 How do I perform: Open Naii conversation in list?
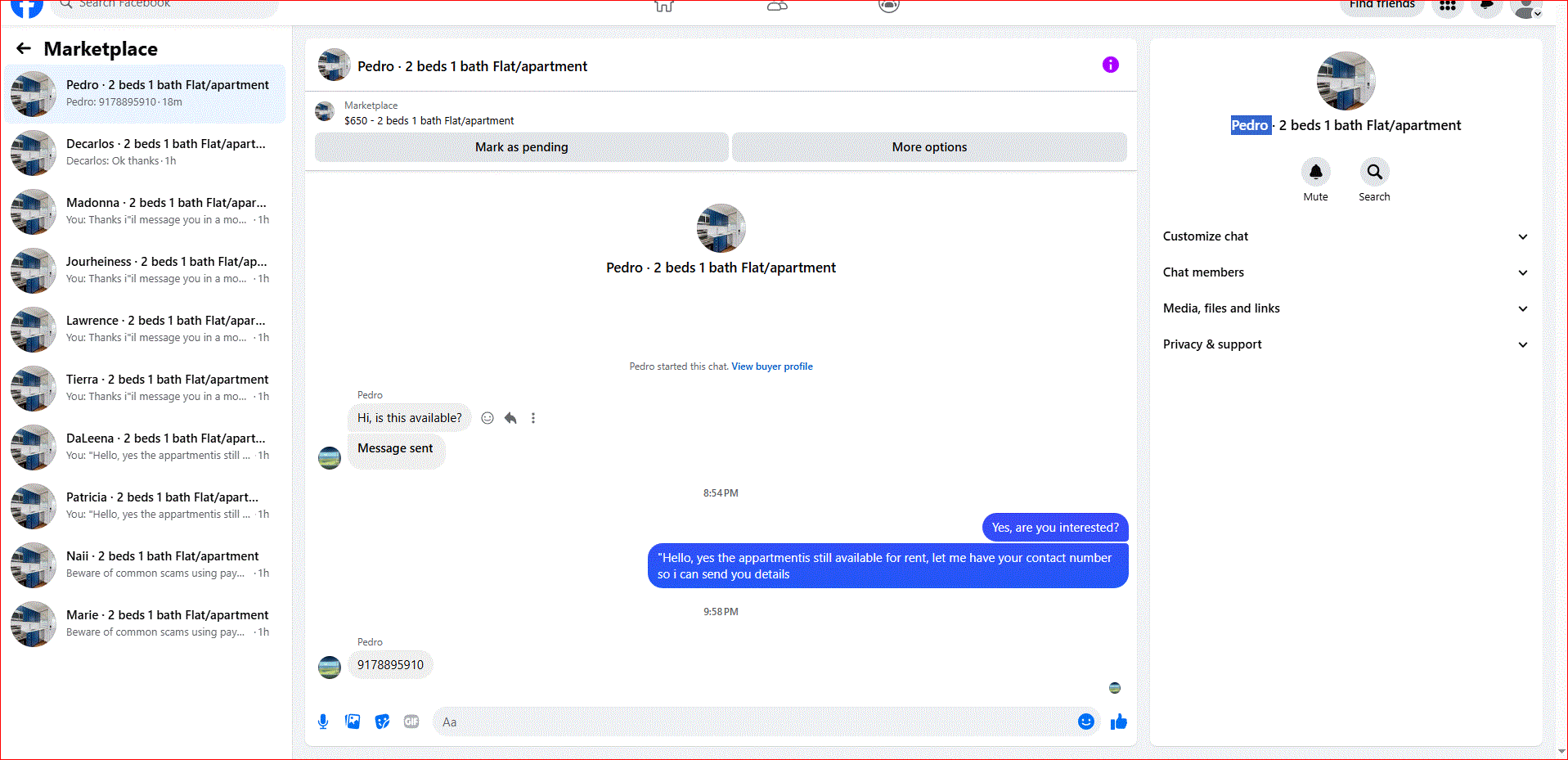[146, 564]
